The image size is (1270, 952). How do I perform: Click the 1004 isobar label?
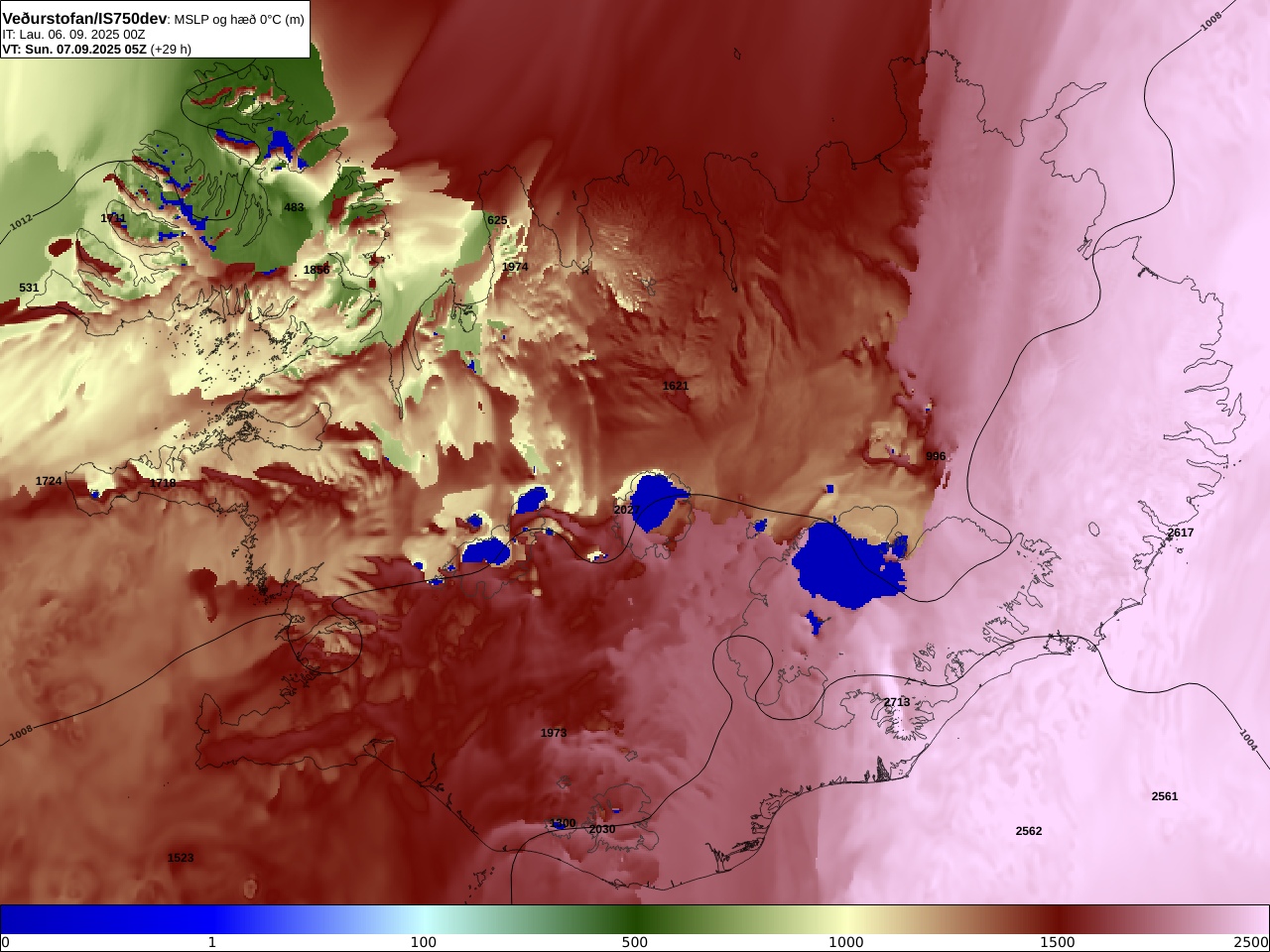[1248, 739]
